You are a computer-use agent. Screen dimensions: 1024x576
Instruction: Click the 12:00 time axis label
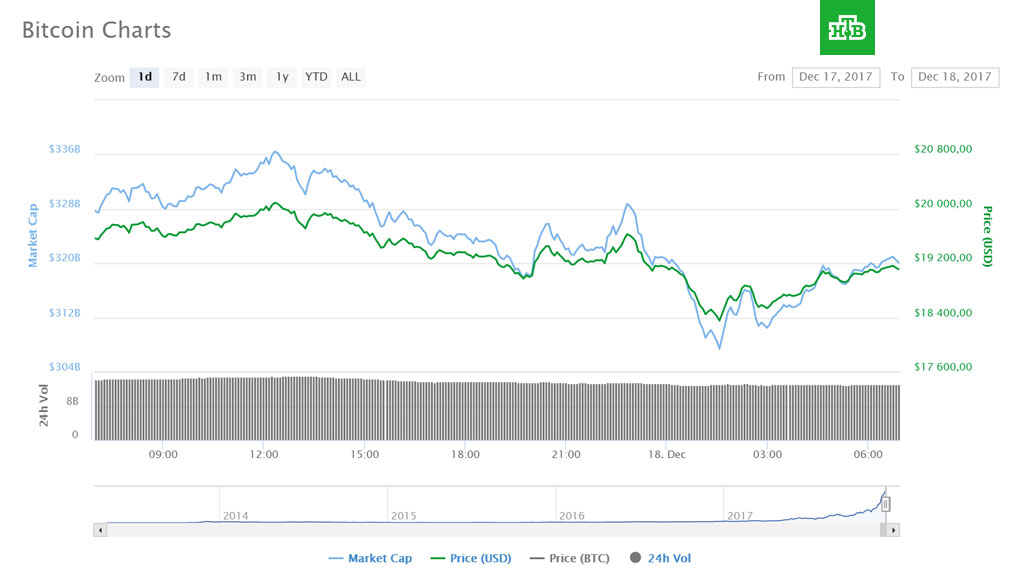tap(264, 455)
